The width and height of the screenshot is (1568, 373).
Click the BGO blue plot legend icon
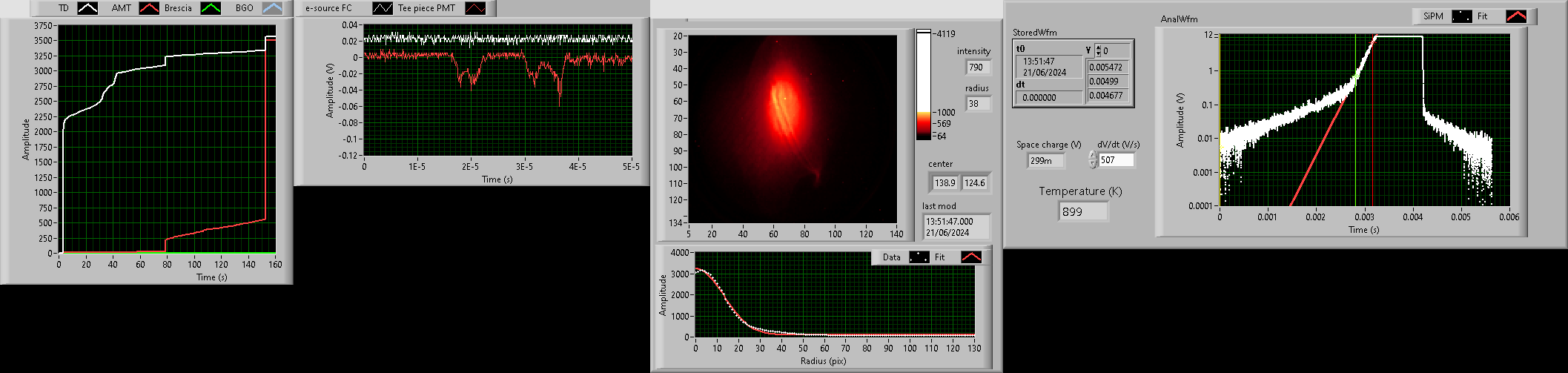(272, 8)
